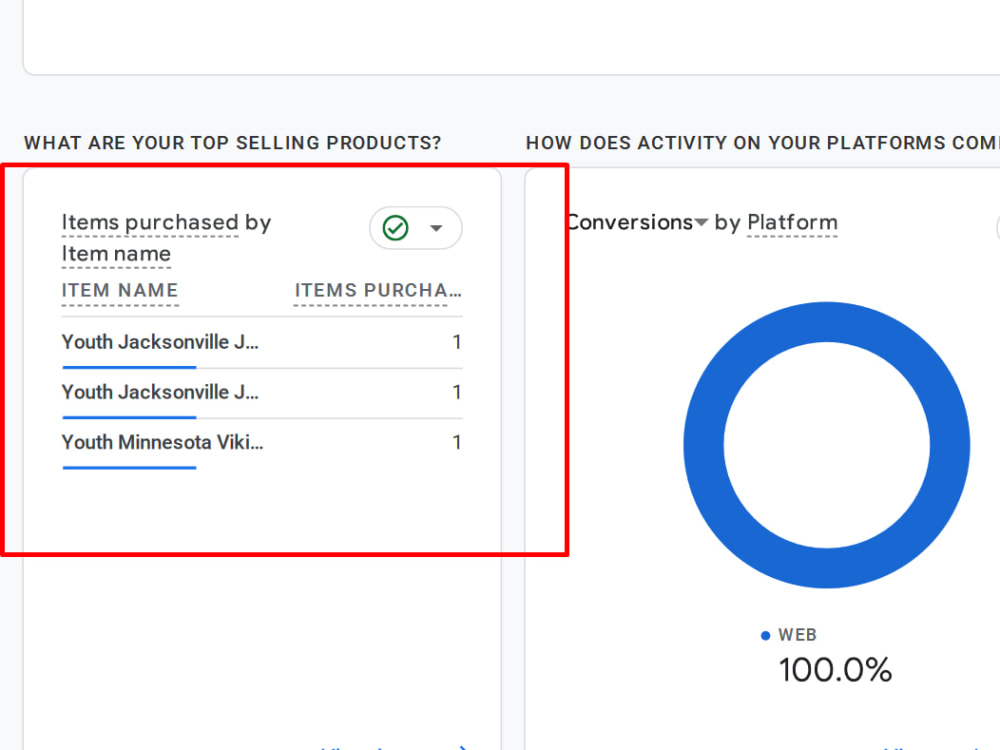Open the Youth Minnesota Viki… product row

[x=261, y=443]
